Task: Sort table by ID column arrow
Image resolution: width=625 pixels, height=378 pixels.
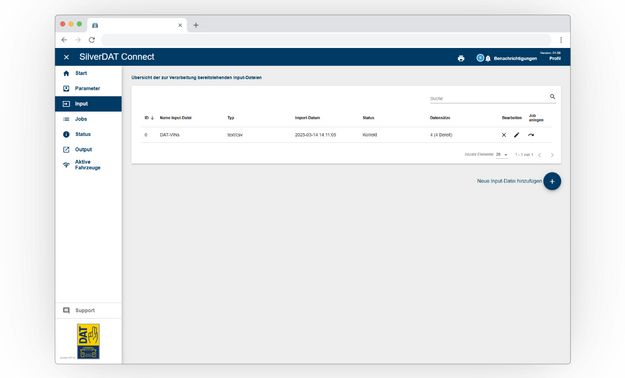Action: (152, 118)
